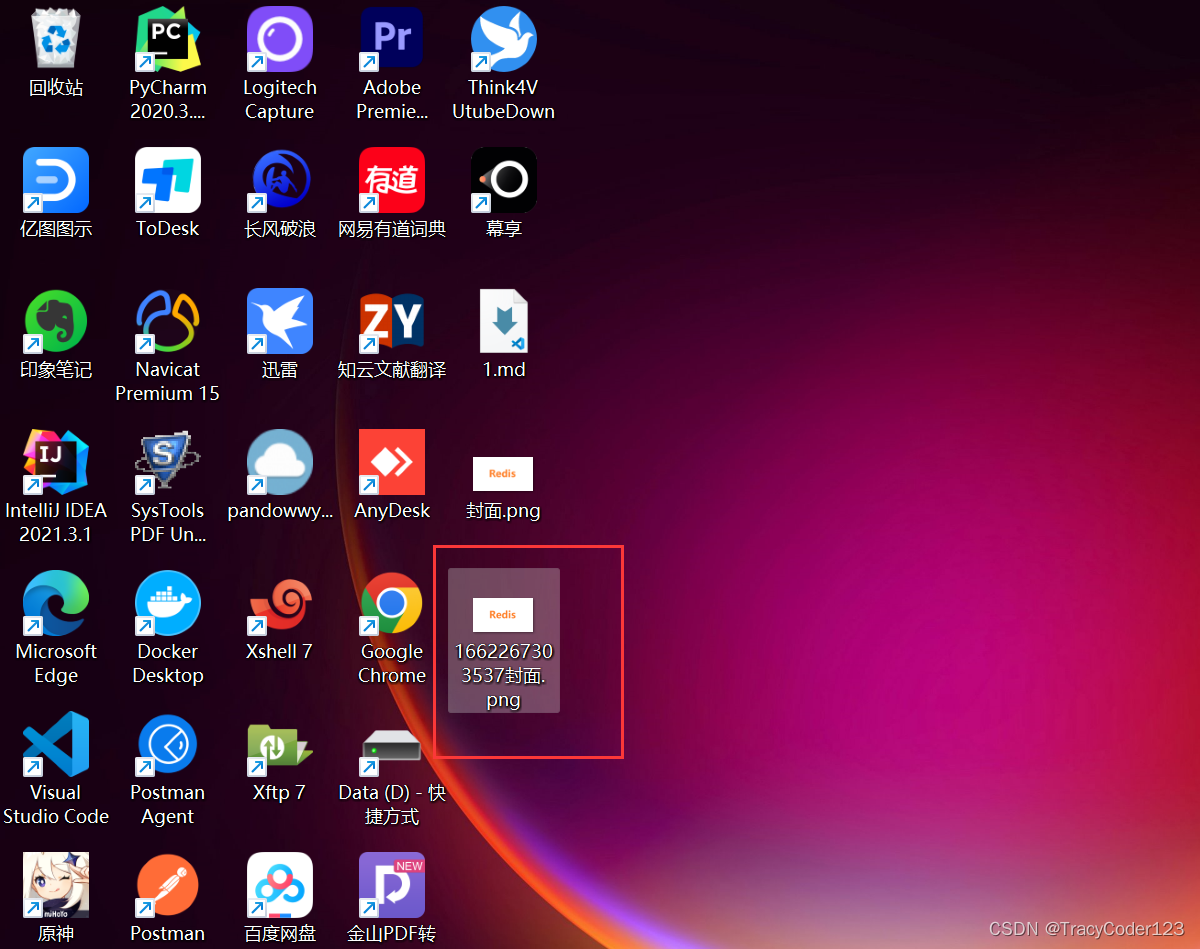
Task: Select the 亿图图示 desktop icon
Action: coord(56,181)
